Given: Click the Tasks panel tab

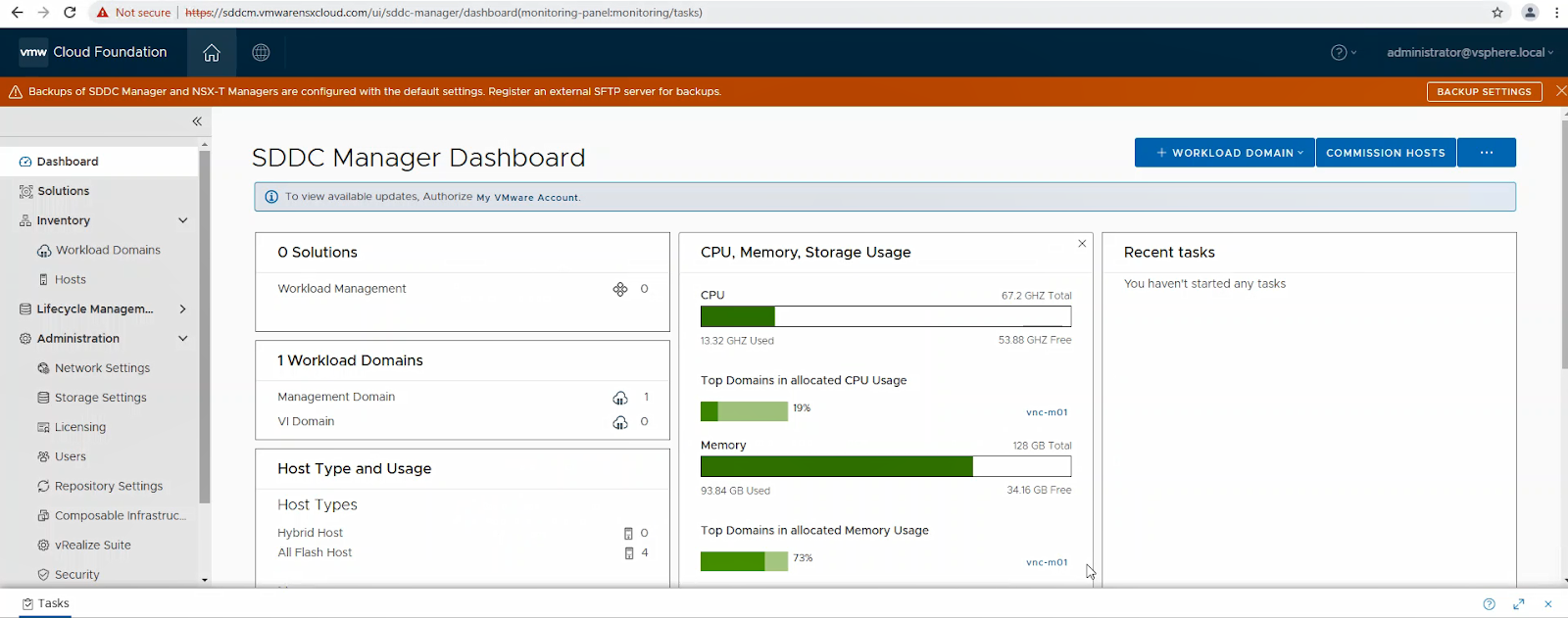Looking at the screenshot, I should [45, 603].
